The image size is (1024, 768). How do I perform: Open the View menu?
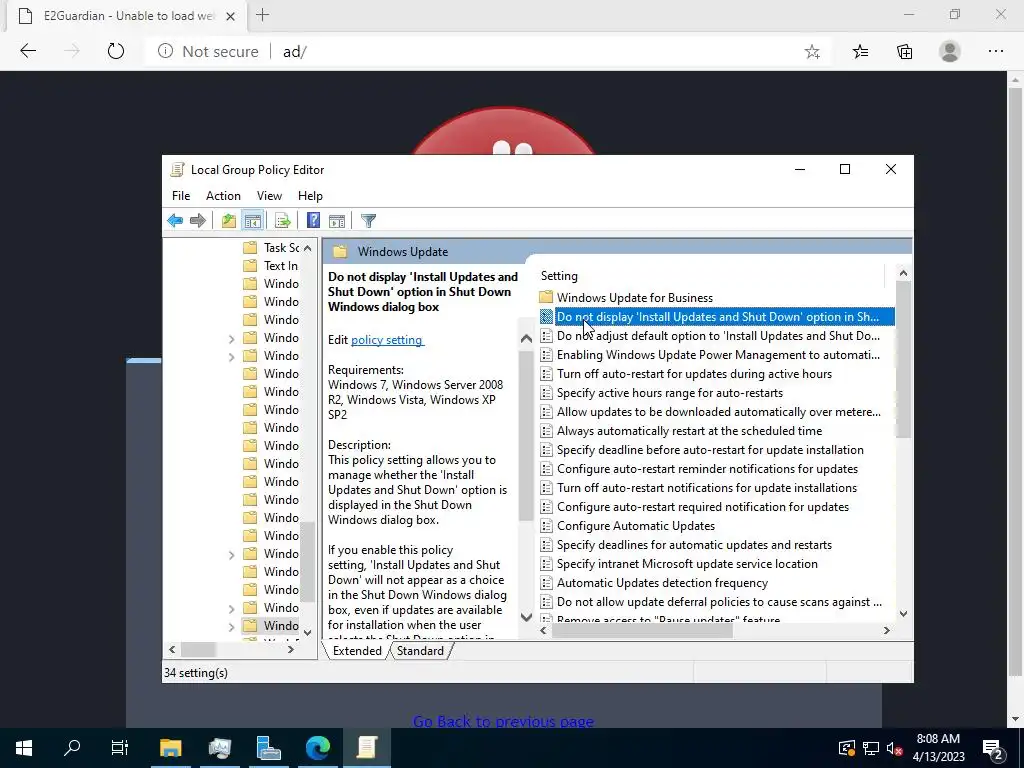pos(269,196)
